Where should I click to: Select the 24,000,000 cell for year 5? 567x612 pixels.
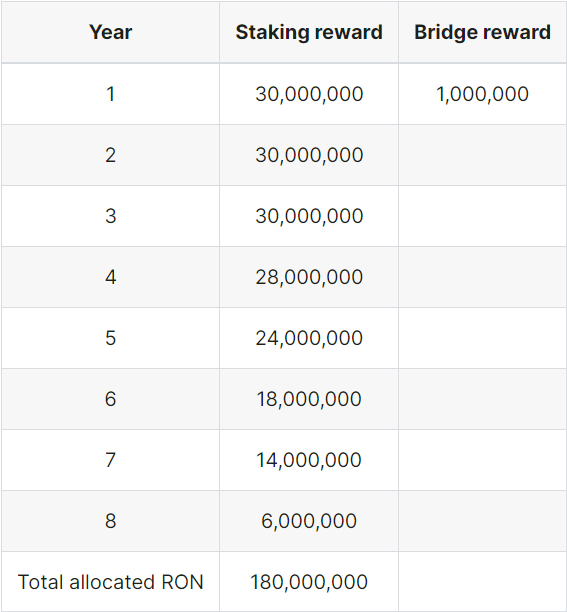309,338
